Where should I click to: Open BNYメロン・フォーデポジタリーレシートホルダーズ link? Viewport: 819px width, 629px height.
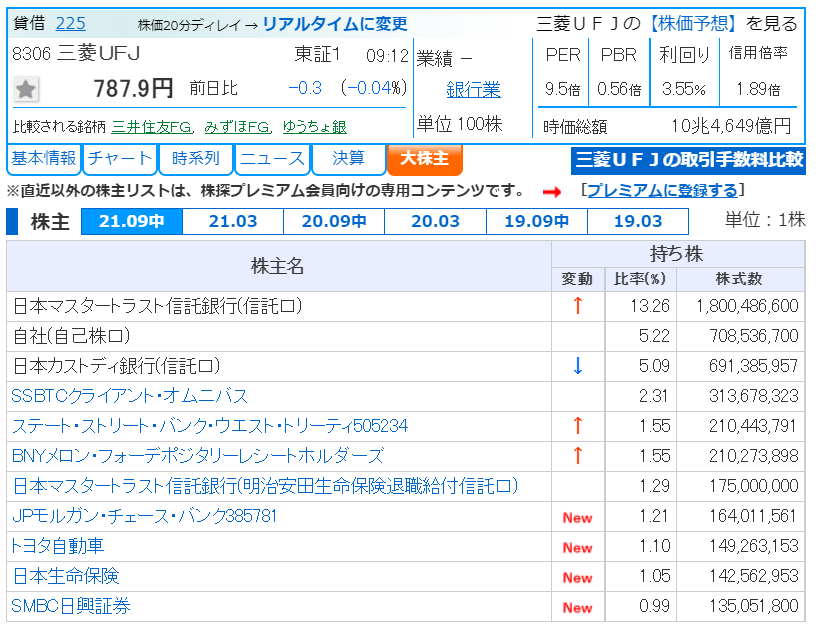click(x=197, y=456)
